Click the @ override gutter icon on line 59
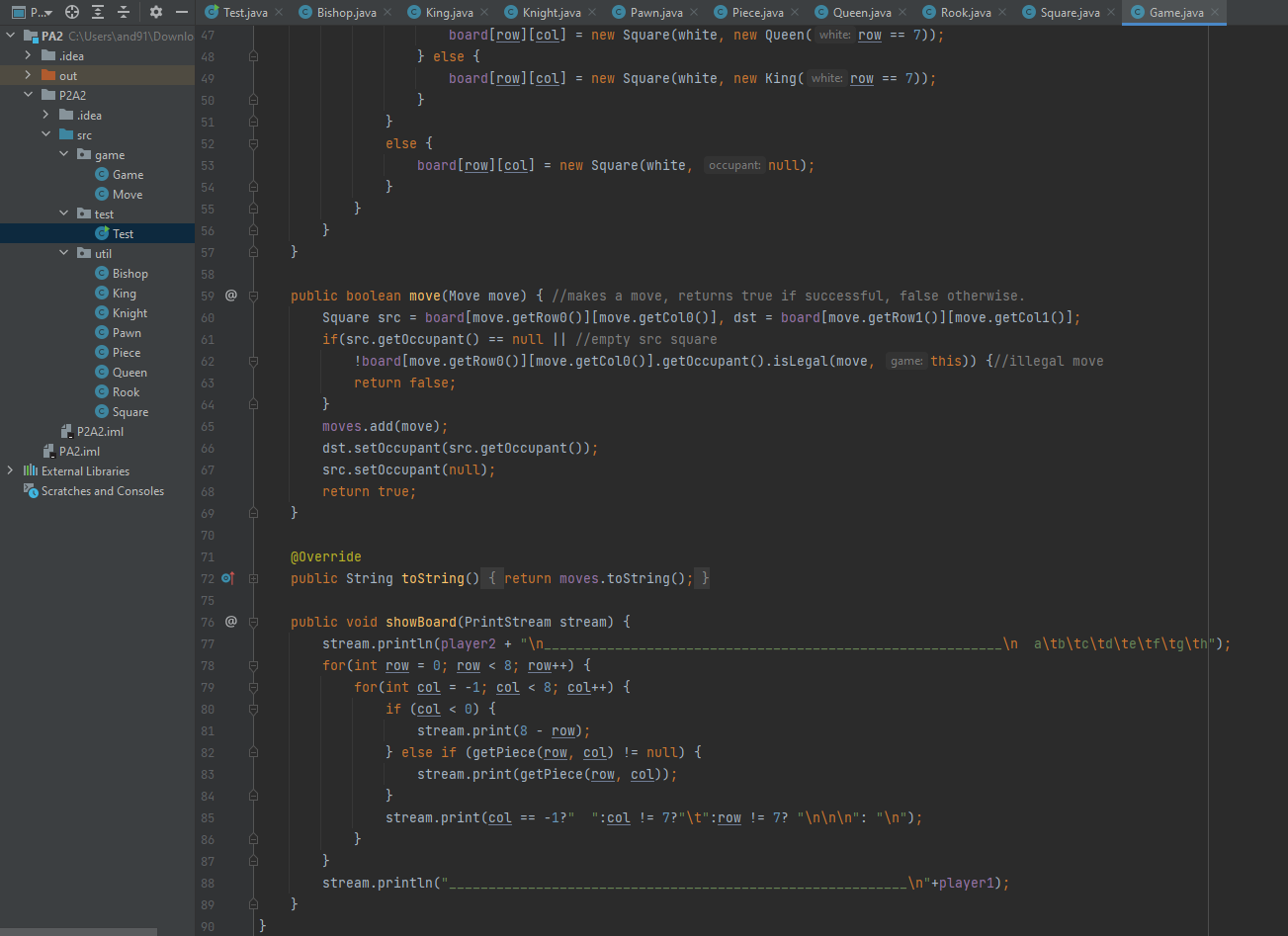The image size is (1288, 936). click(x=232, y=296)
